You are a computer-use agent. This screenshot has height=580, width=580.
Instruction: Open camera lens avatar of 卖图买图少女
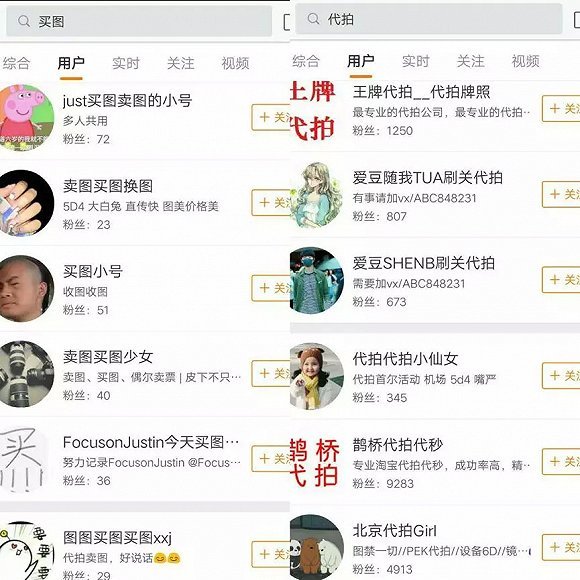(x=25, y=374)
